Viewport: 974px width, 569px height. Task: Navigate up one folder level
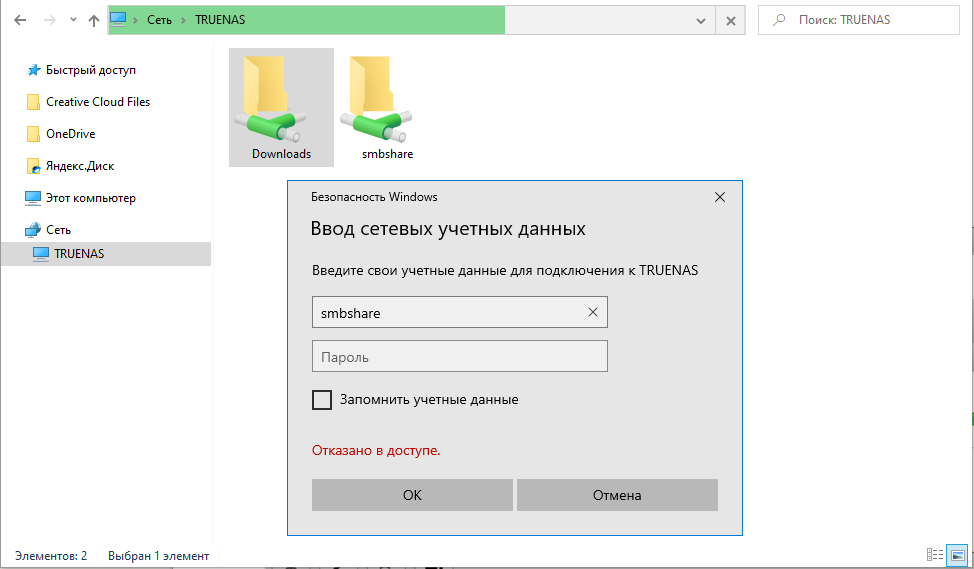[x=94, y=20]
